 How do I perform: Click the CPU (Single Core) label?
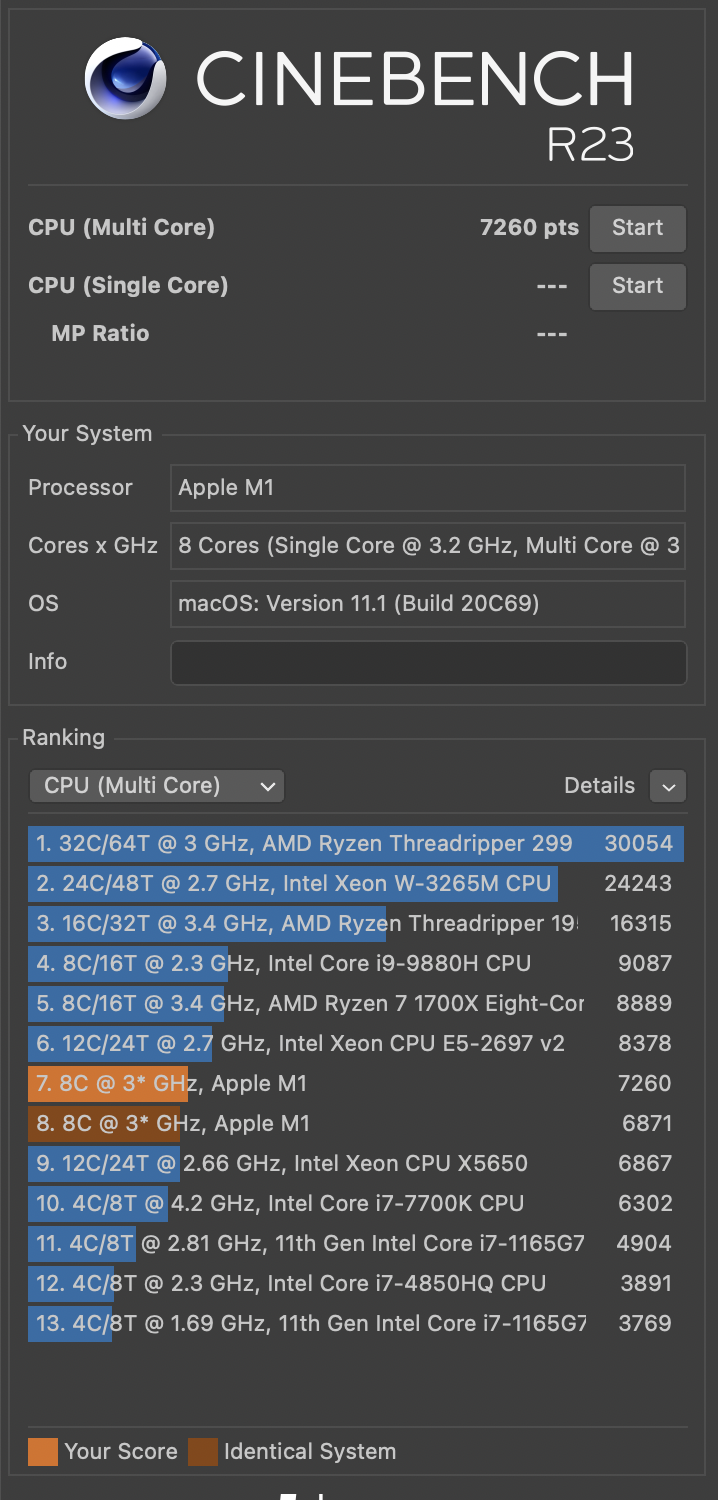[x=128, y=286]
